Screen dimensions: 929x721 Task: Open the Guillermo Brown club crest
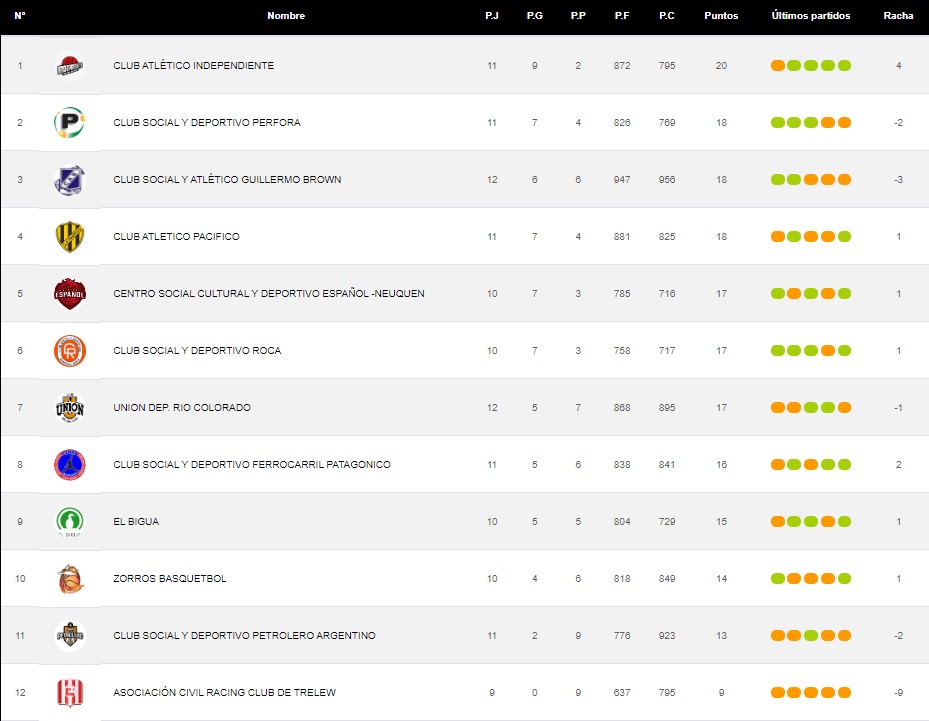(69, 180)
